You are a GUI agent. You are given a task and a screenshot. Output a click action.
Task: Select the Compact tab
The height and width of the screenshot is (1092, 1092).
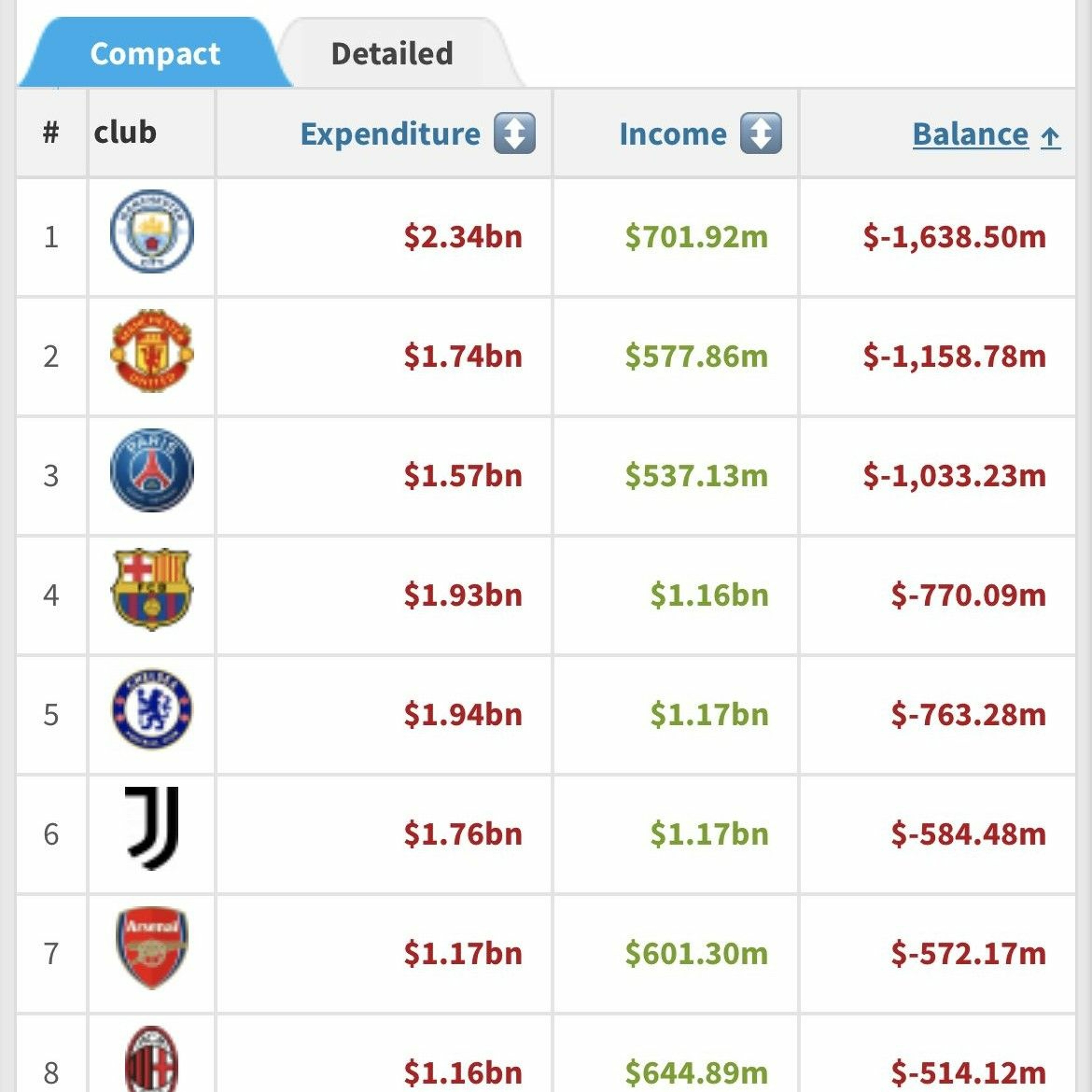point(155,54)
